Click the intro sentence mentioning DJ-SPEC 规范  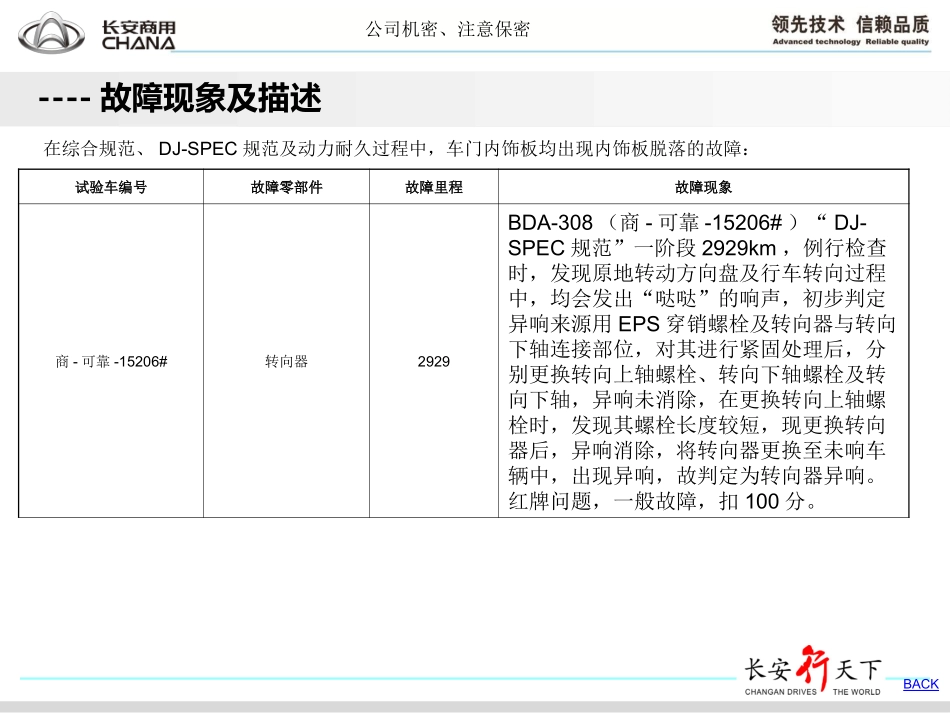[397, 148]
